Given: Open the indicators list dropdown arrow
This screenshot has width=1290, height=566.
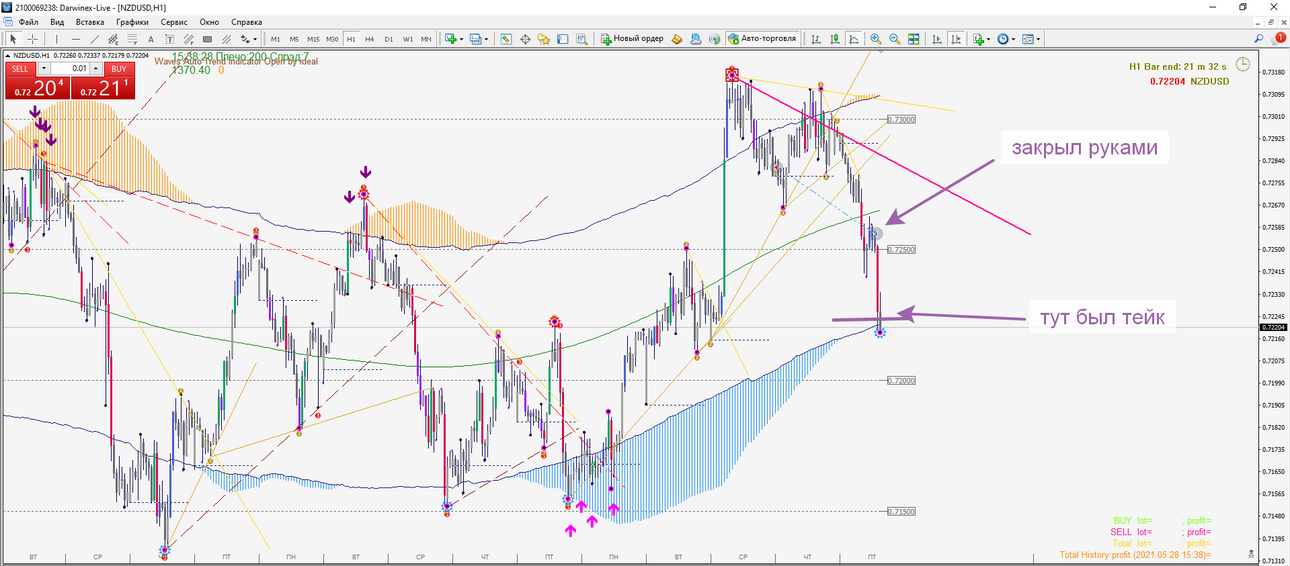Looking at the screenshot, I should point(989,39).
